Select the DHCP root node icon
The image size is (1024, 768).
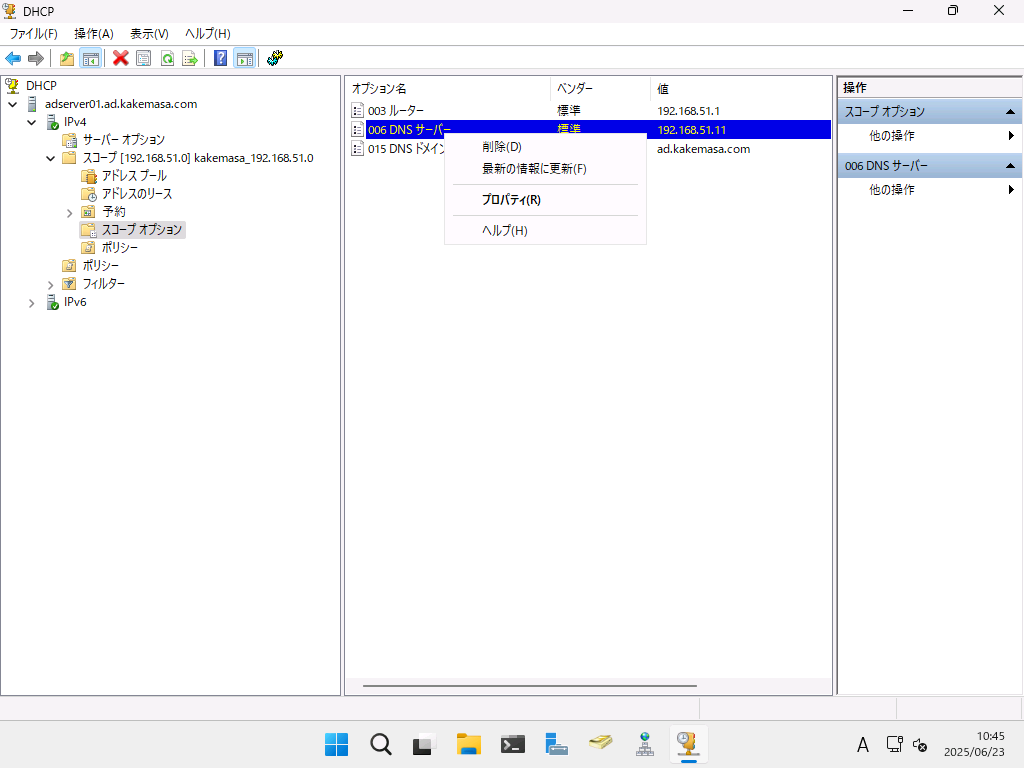[x=12, y=86]
